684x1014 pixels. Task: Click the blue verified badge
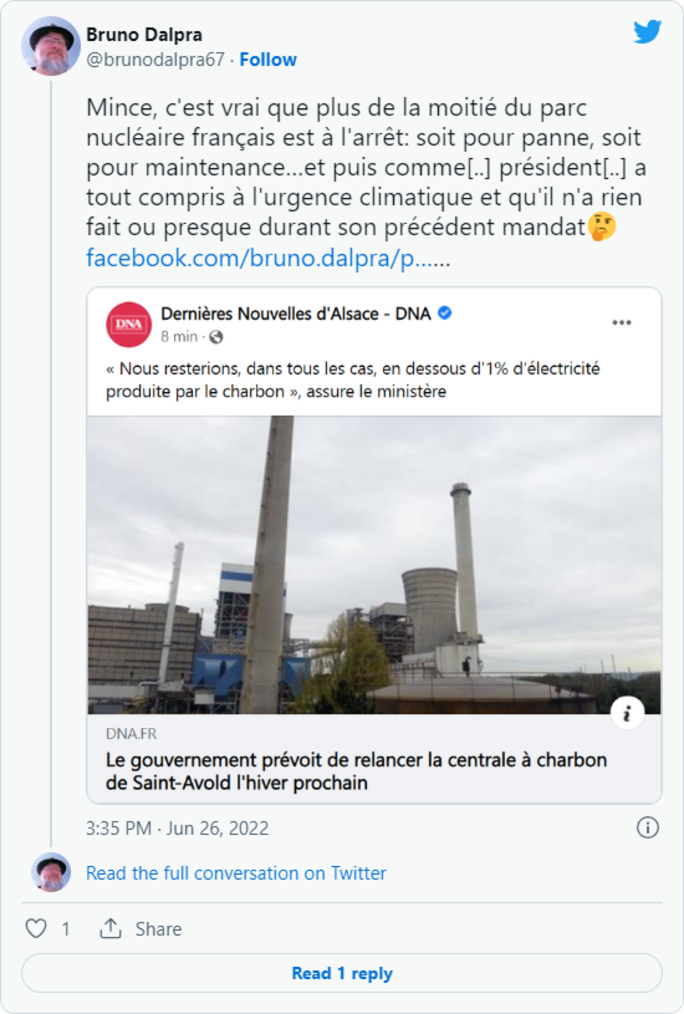click(445, 313)
